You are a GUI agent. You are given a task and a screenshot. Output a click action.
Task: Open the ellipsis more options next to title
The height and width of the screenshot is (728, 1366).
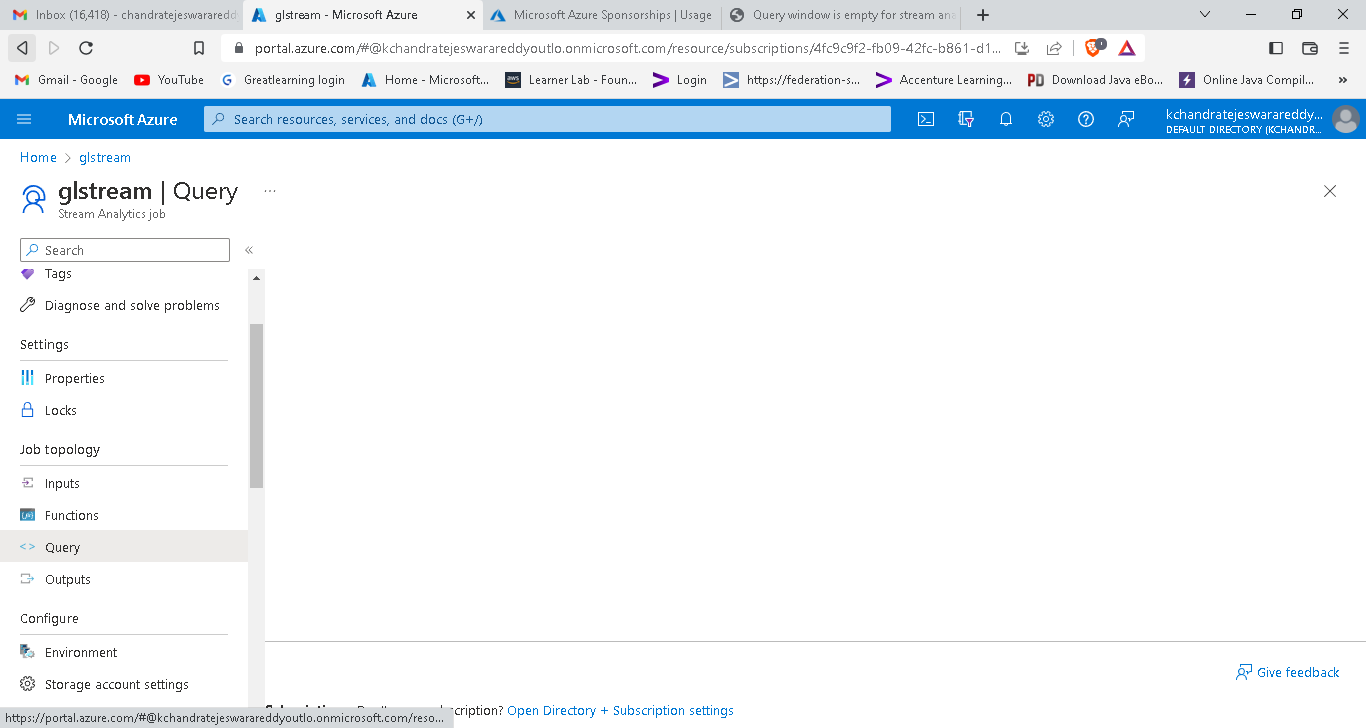pyautogui.click(x=270, y=190)
